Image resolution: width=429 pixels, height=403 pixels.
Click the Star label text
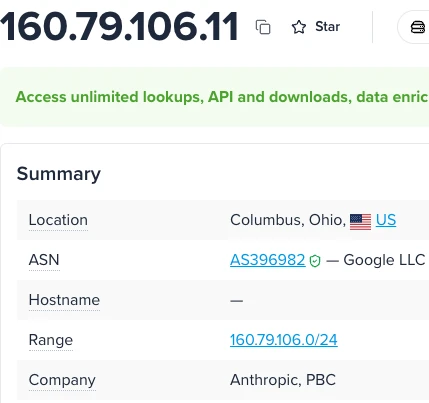(x=328, y=27)
